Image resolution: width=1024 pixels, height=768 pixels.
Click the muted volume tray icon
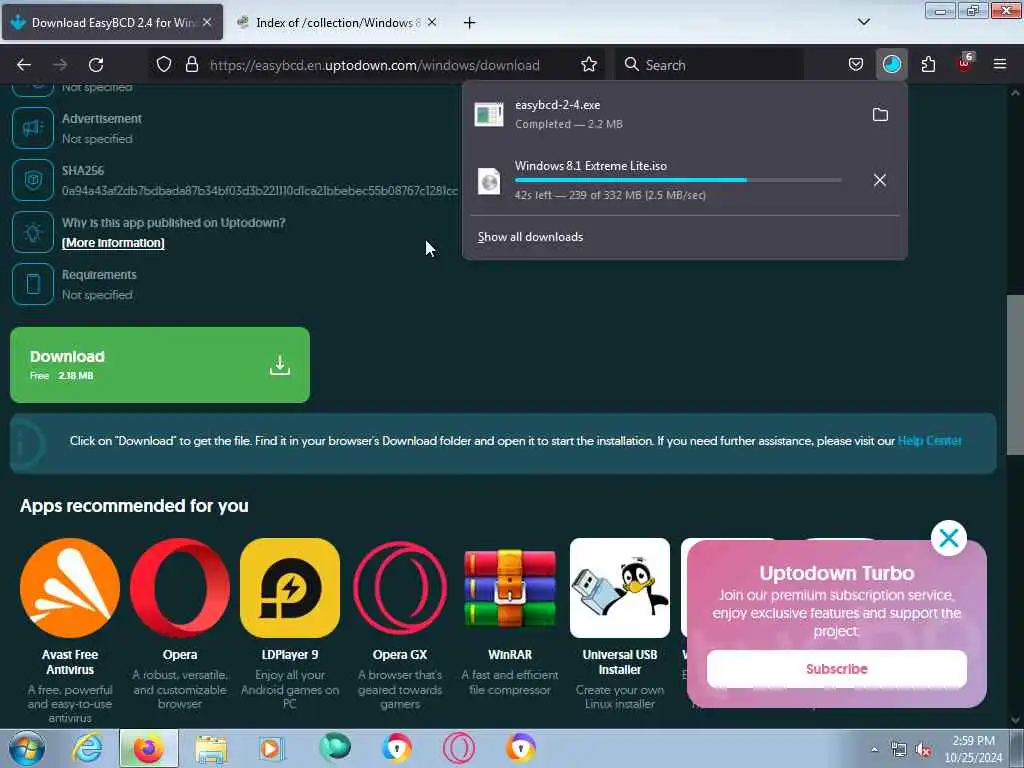923,750
